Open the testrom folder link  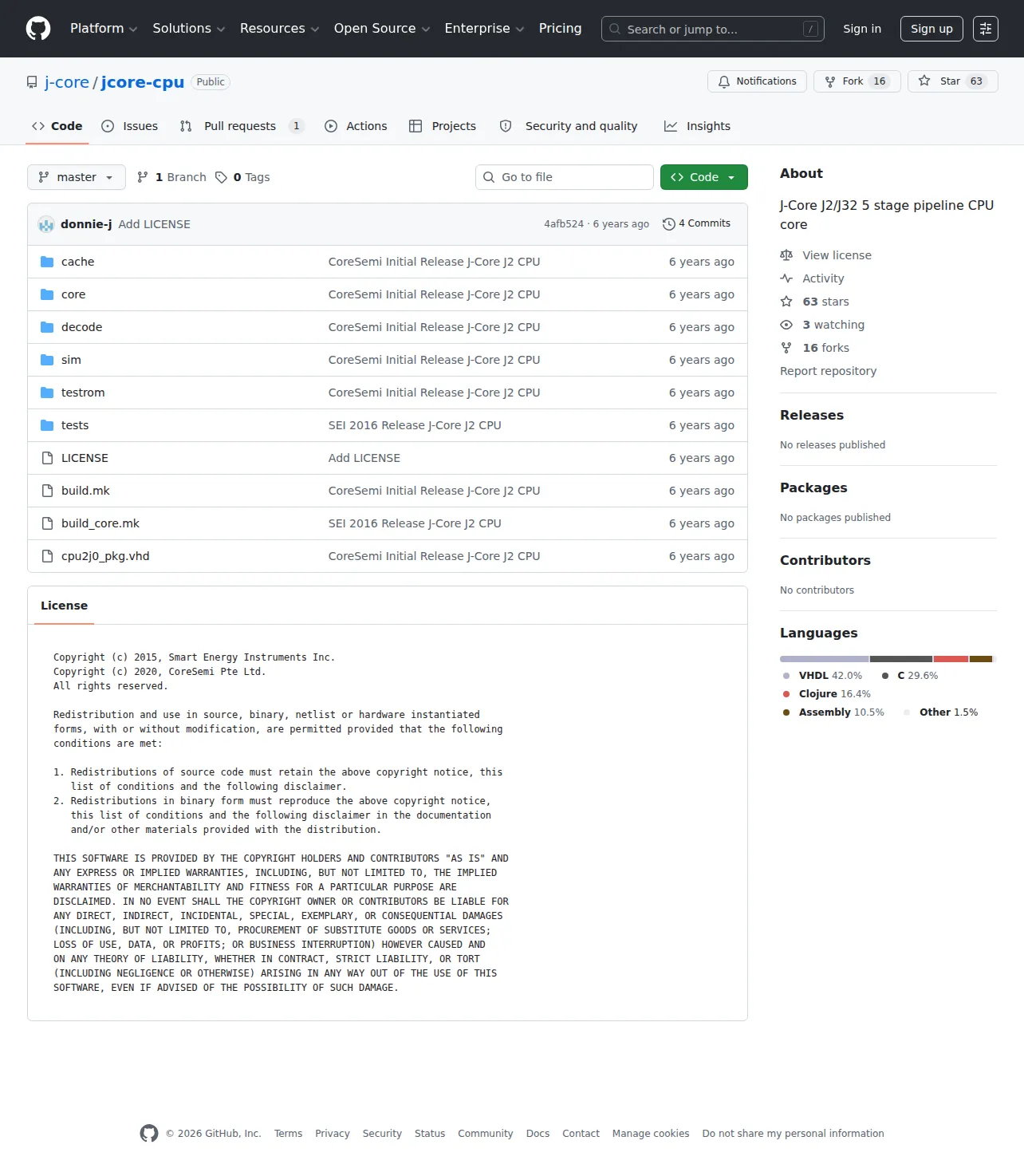click(x=83, y=393)
